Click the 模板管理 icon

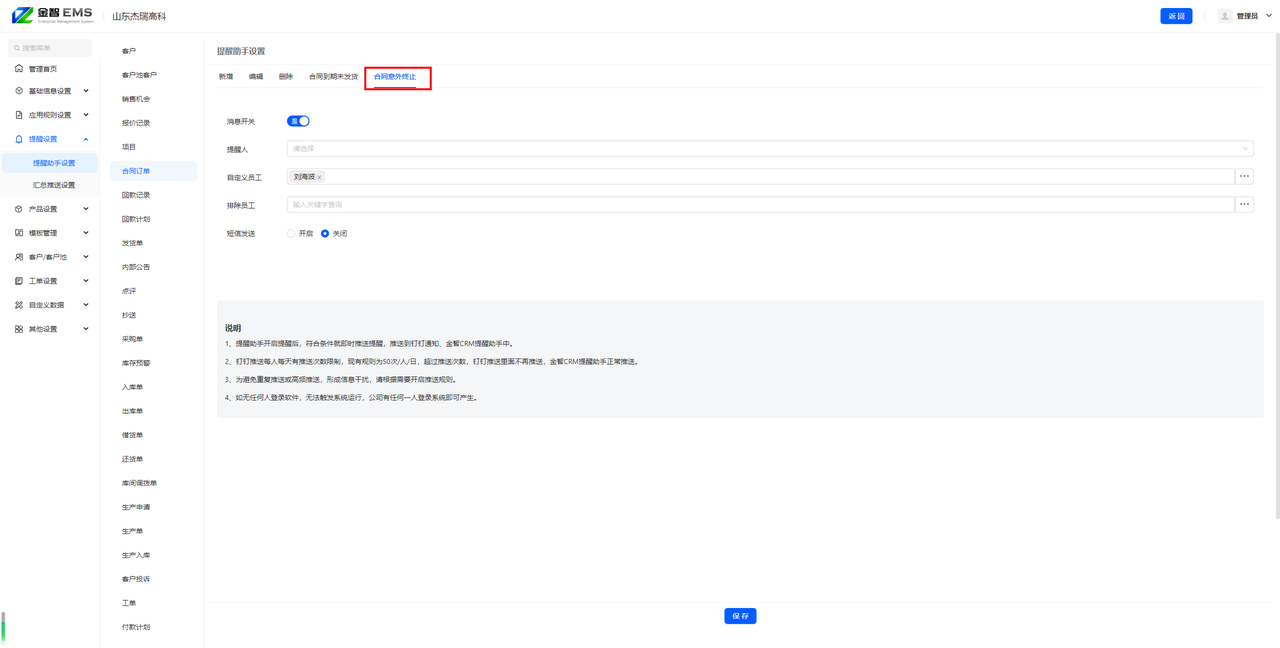(19, 233)
